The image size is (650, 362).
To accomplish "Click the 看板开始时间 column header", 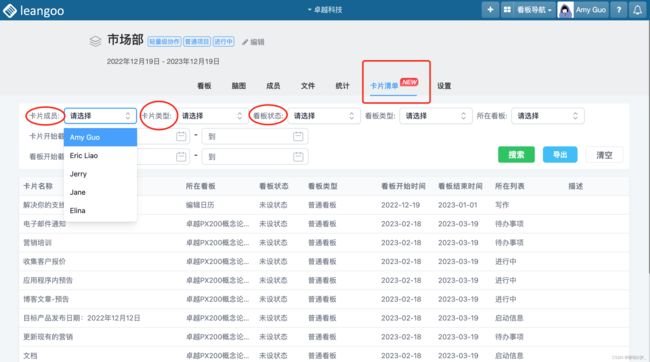I will click(403, 186).
